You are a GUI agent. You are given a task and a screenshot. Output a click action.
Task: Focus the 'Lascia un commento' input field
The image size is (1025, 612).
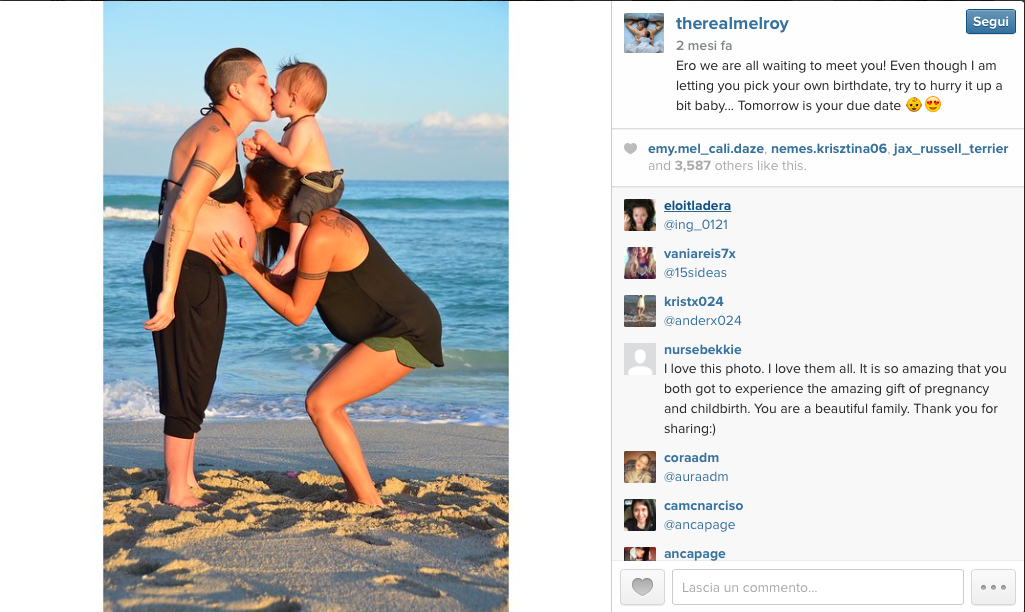(x=818, y=586)
